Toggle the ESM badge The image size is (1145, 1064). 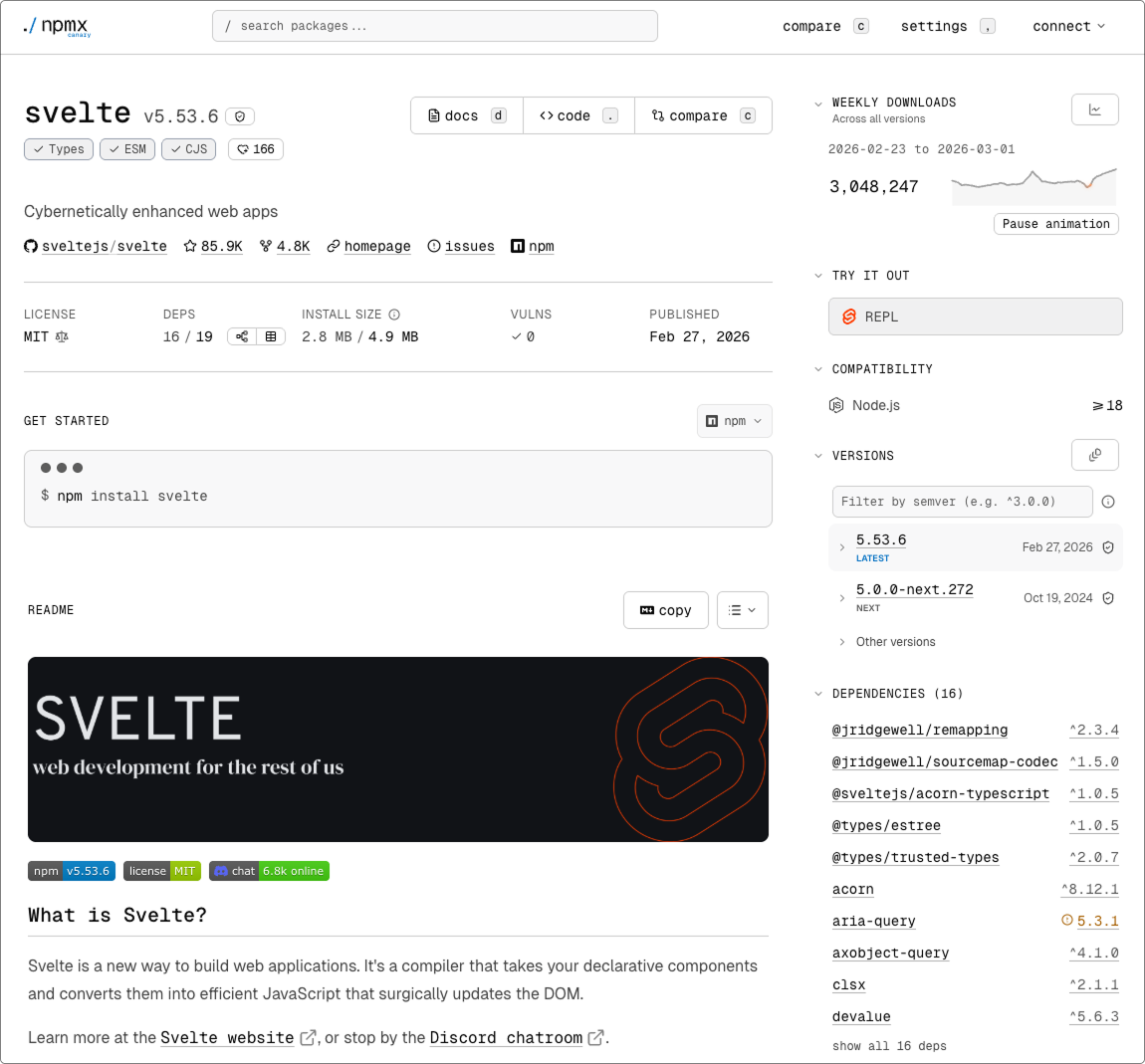point(126,148)
